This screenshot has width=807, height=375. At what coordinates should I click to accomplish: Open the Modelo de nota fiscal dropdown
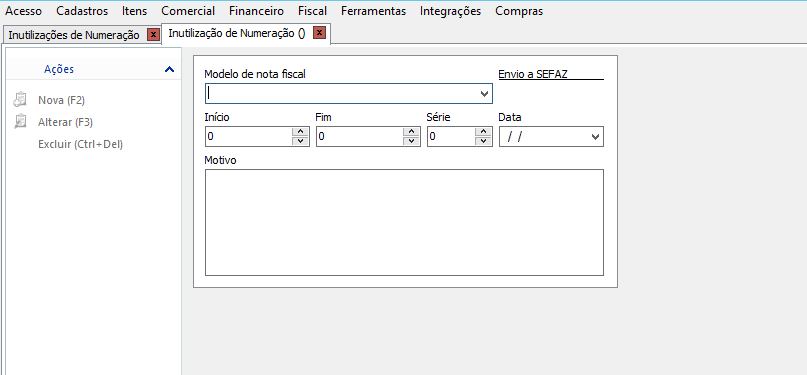(x=484, y=94)
